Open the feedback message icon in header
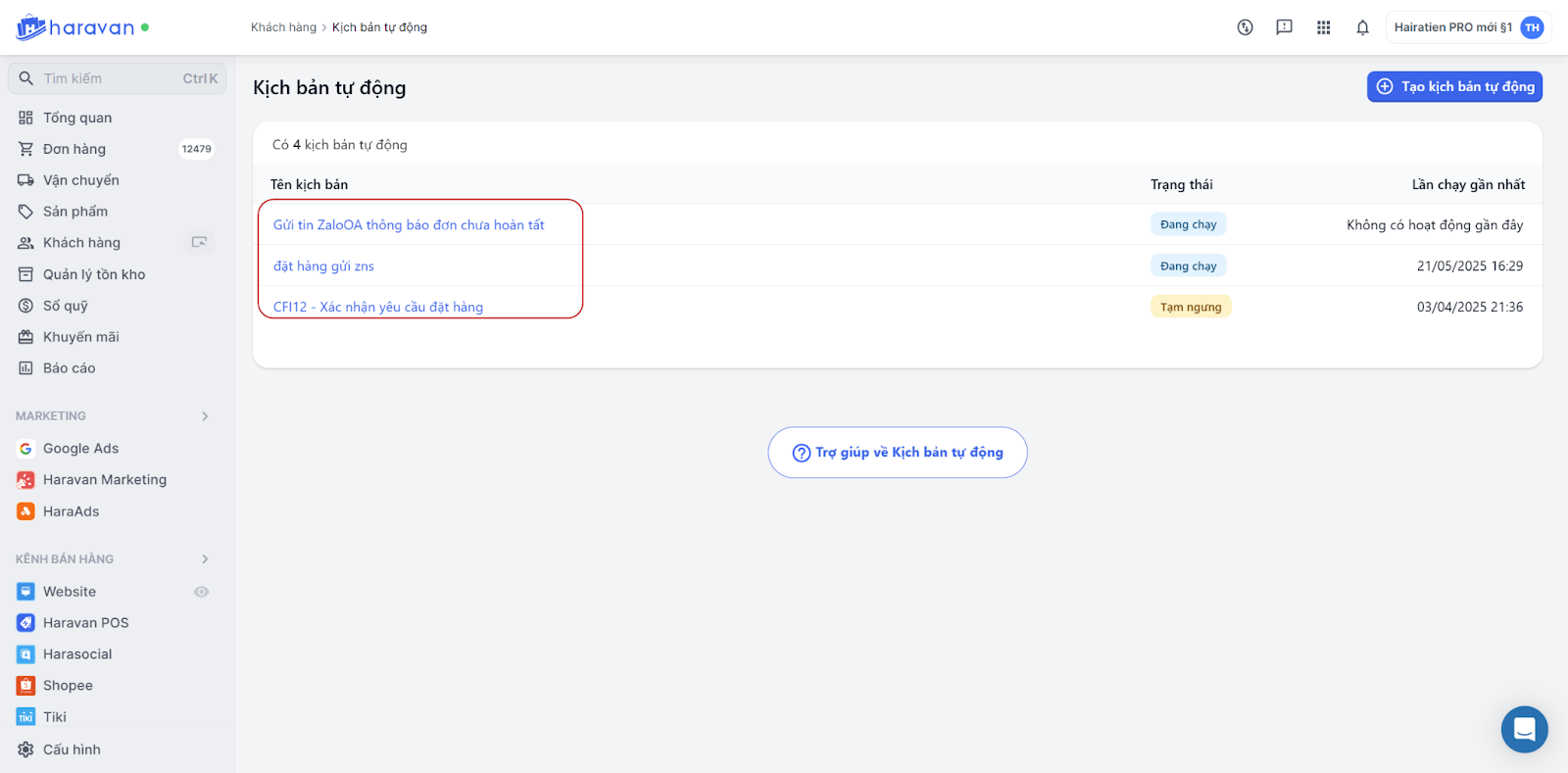The height and width of the screenshot is (773, 1568). [x=1284, y=27]
